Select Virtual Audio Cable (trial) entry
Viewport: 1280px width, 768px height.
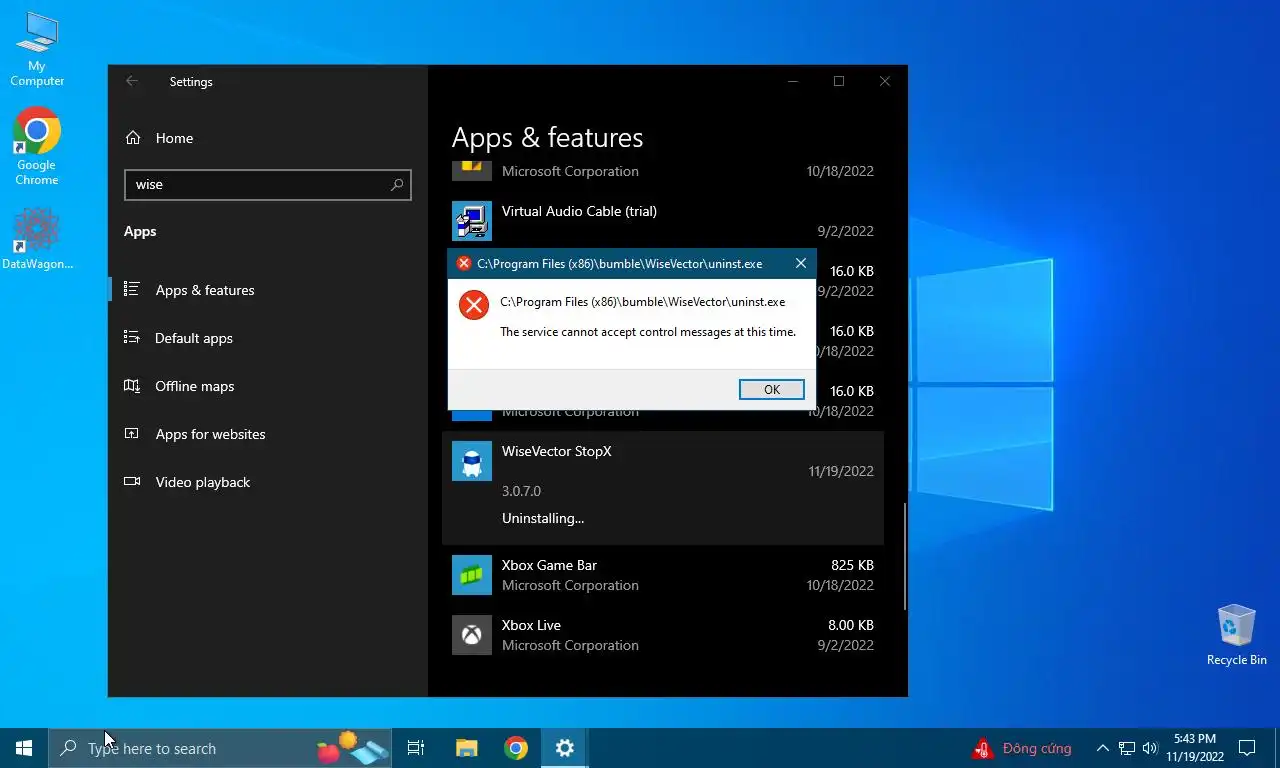tap(663, 220)
